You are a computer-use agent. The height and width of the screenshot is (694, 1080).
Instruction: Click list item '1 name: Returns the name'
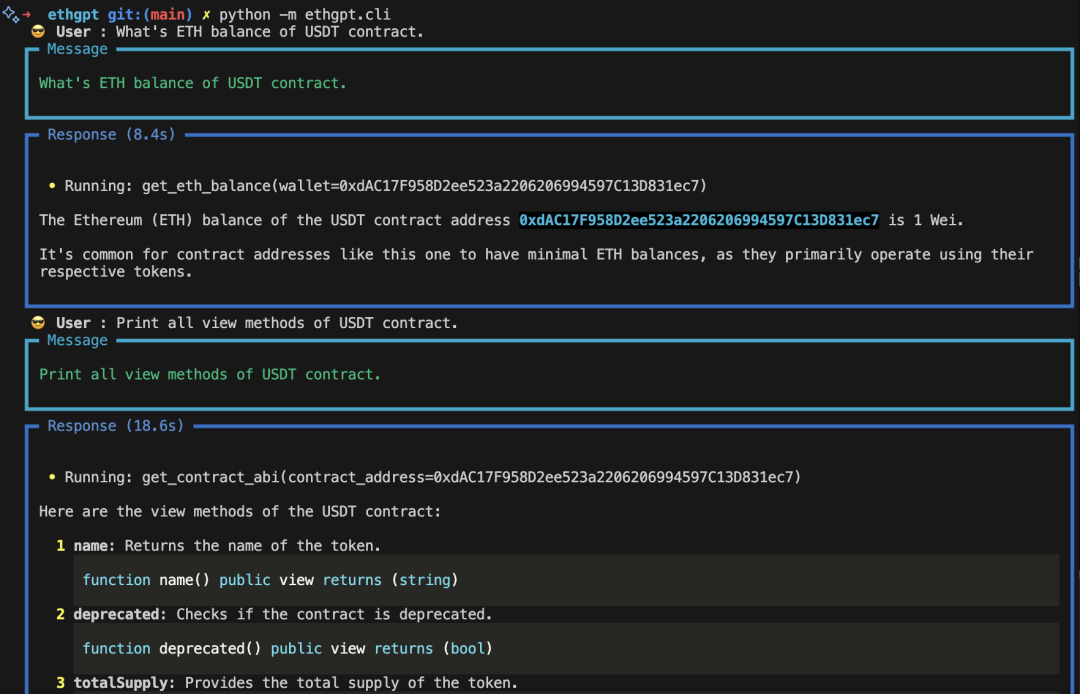pos(218,546)
